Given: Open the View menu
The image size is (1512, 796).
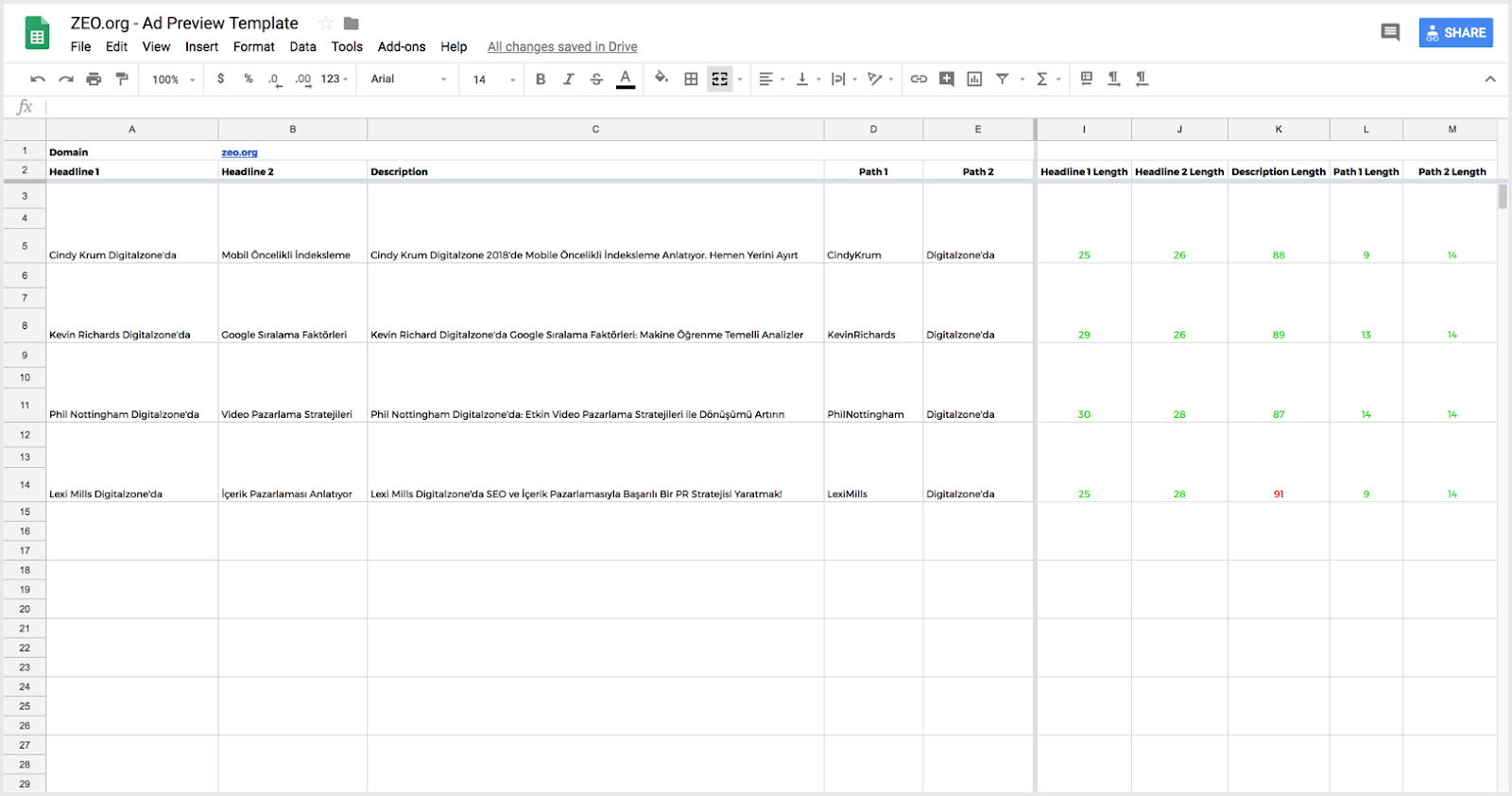Looking at the screenshot, I should click(x=156, y=46).
